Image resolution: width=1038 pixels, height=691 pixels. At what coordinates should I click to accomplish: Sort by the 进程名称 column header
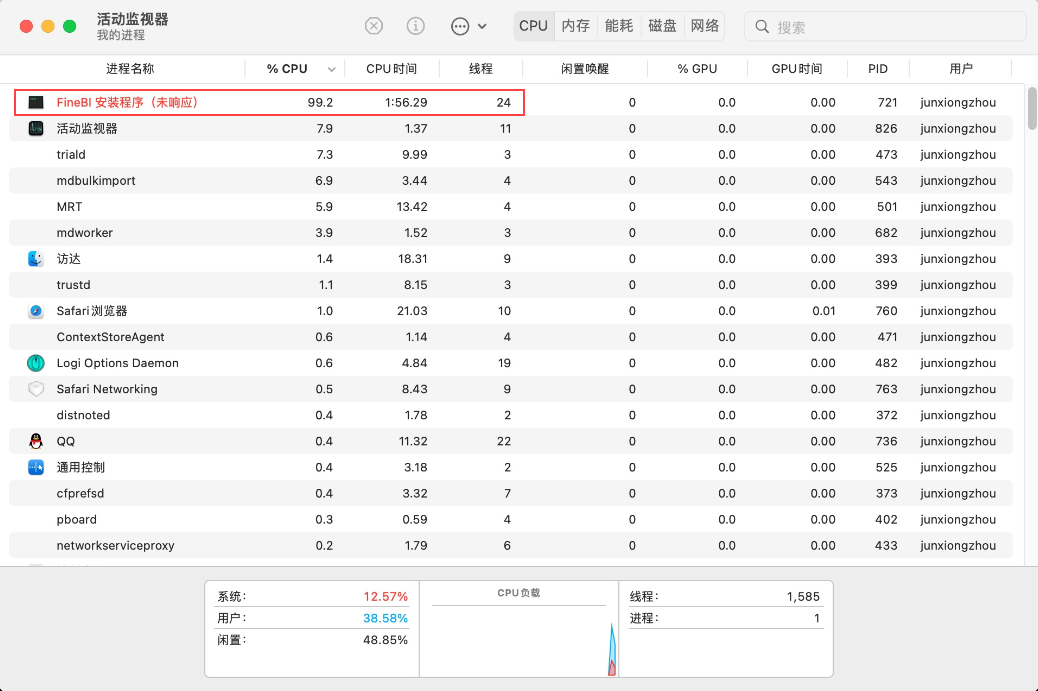pos(130,69)
